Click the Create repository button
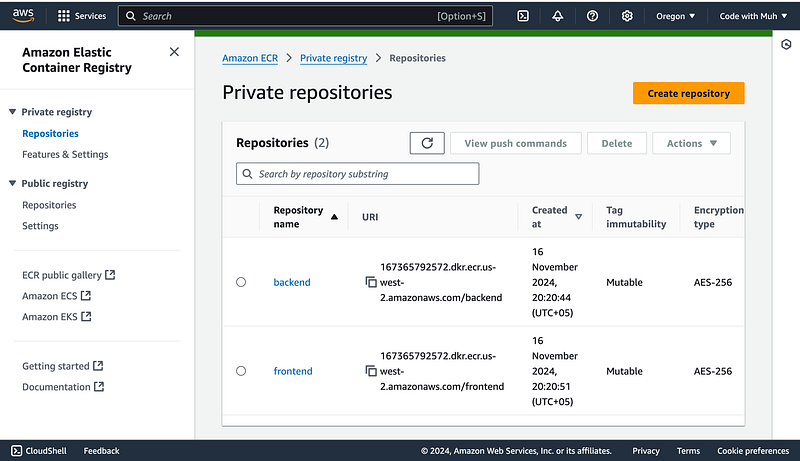The width and height of the screenshot is (800, 461). pyautogui.click(x=688, y=93)
